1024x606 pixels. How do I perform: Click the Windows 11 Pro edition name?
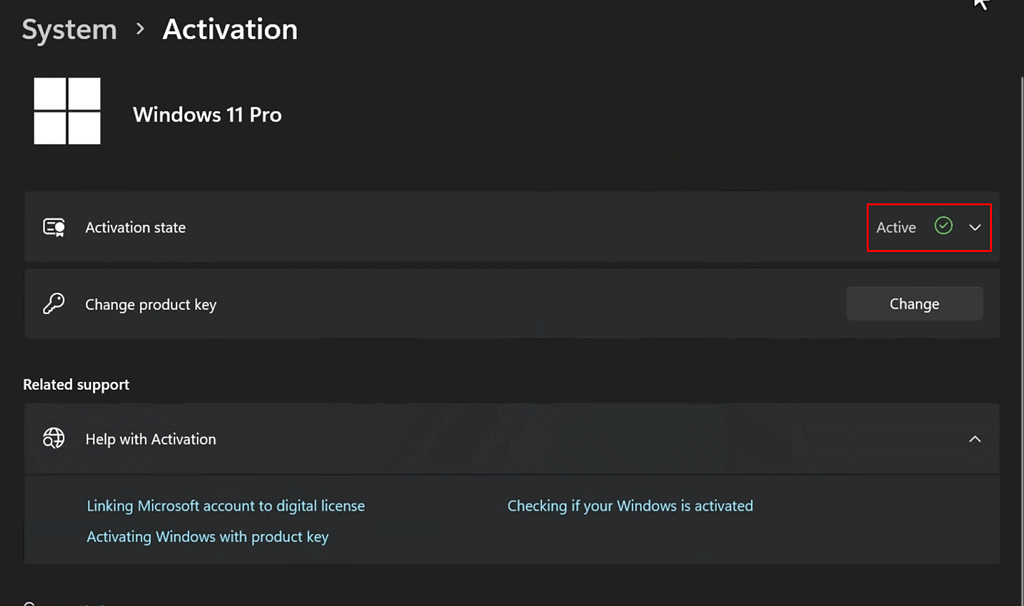coord(207,115)
